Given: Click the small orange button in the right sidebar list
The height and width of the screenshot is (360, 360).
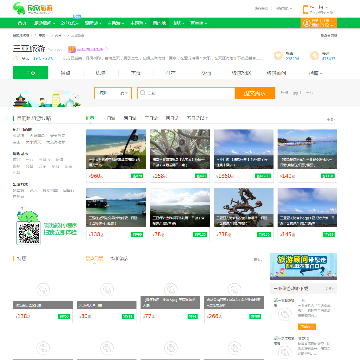Looking at the screenshot, I should point(307,327).
